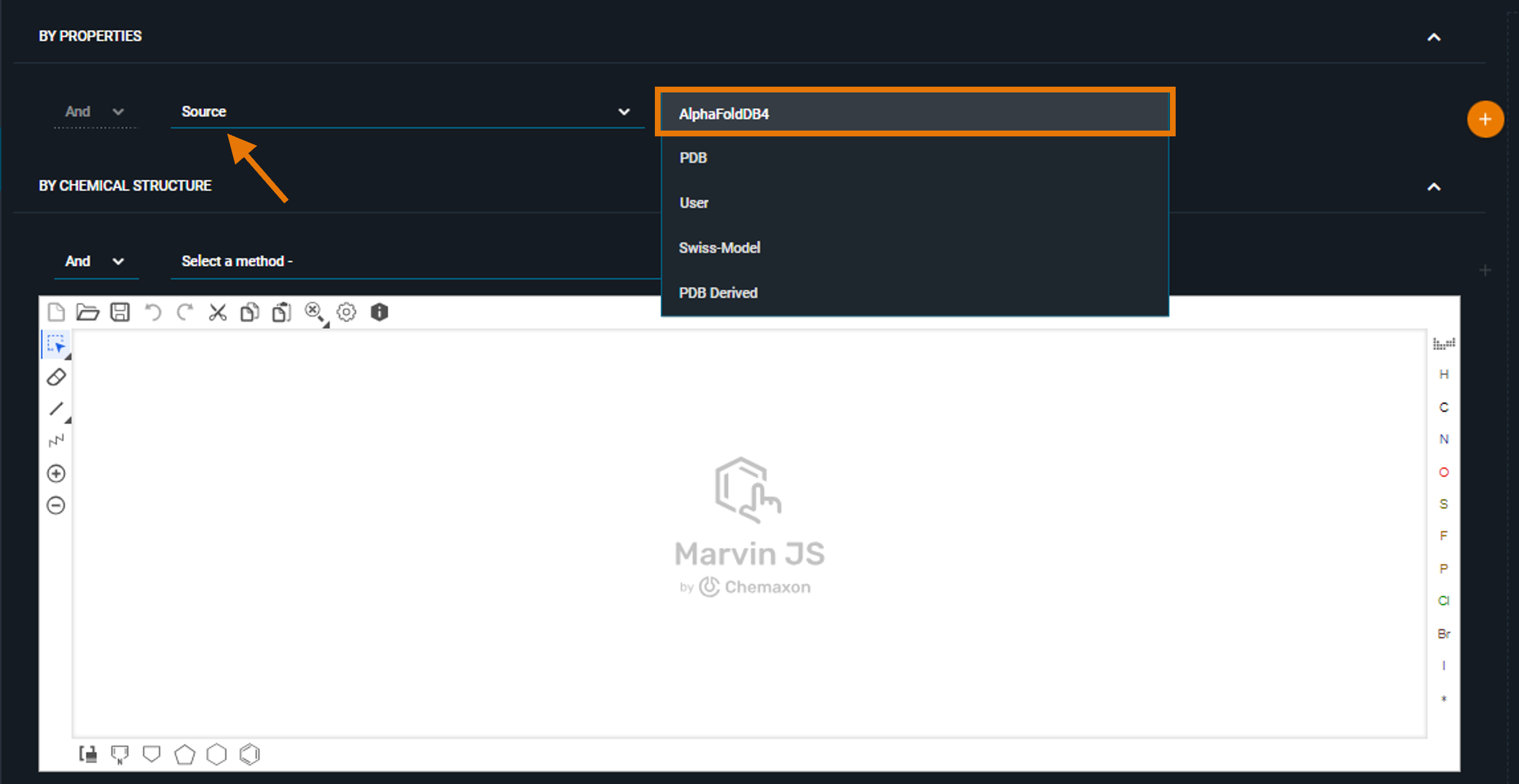The image size is (1519, 784).
Task: Open Marvin JS settings gear
Action: coord(346,312)
